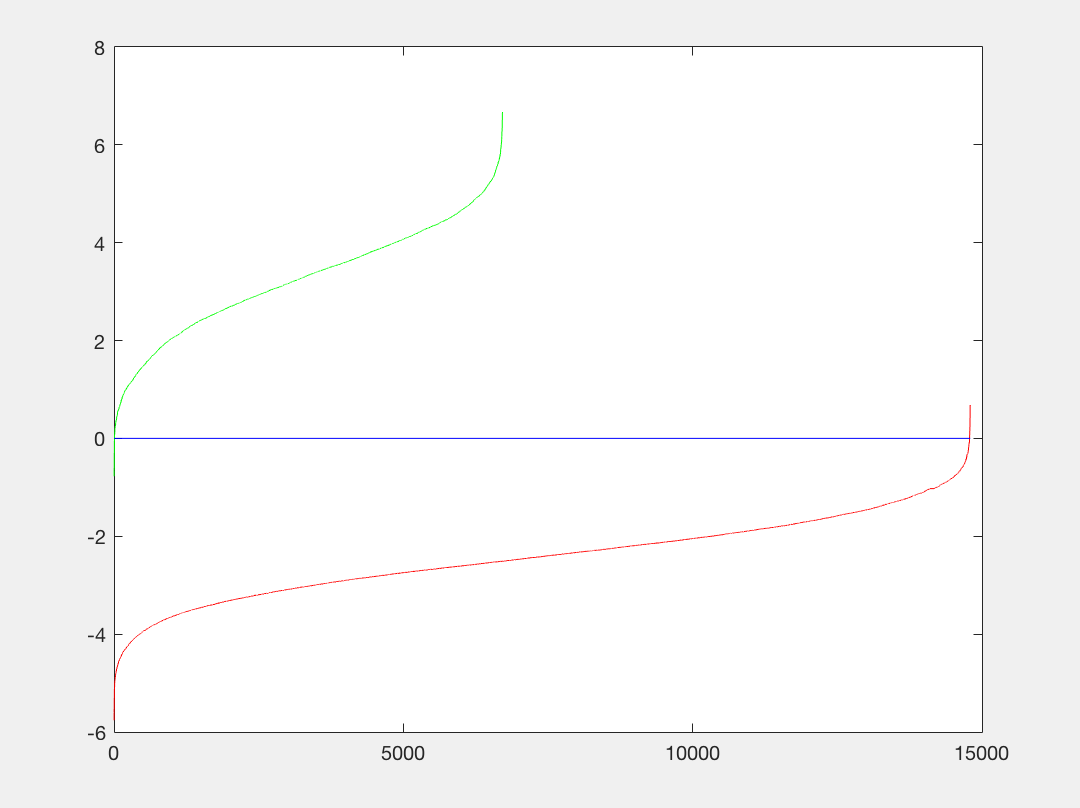Click the x-axis tick label 0
The height and width of the screenshot is (808, 1080).
point(114,751)
